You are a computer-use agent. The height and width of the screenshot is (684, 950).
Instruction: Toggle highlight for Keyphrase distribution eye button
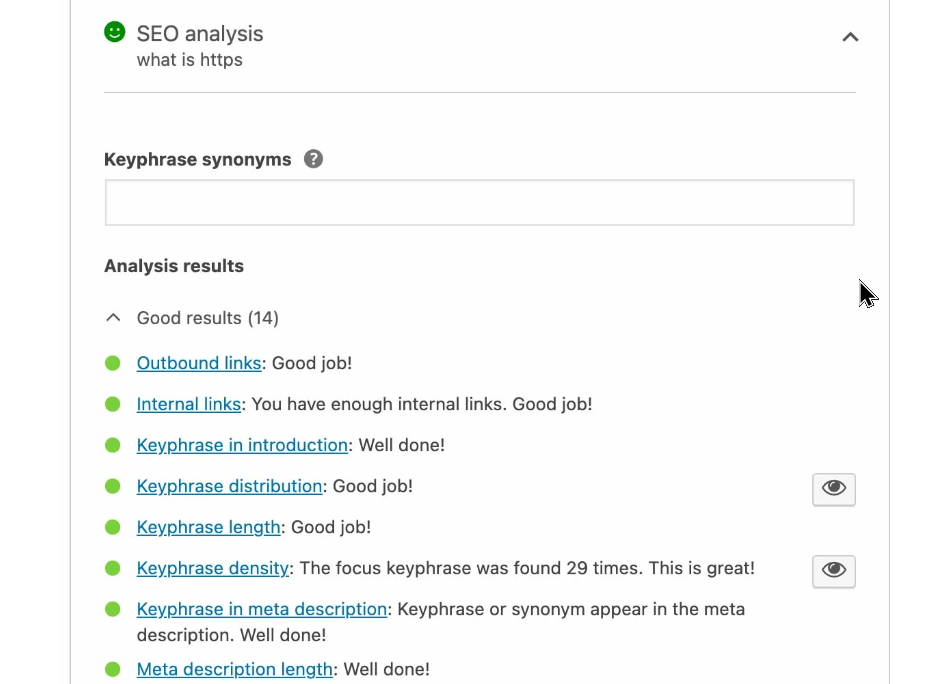(x=834, y=488)
